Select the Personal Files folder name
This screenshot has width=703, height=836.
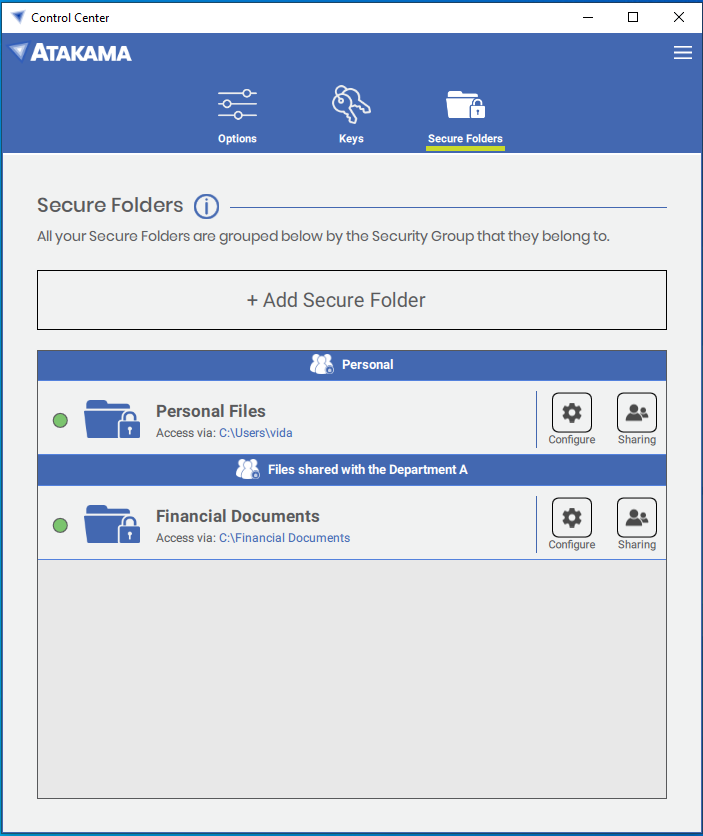coord(211,411)
